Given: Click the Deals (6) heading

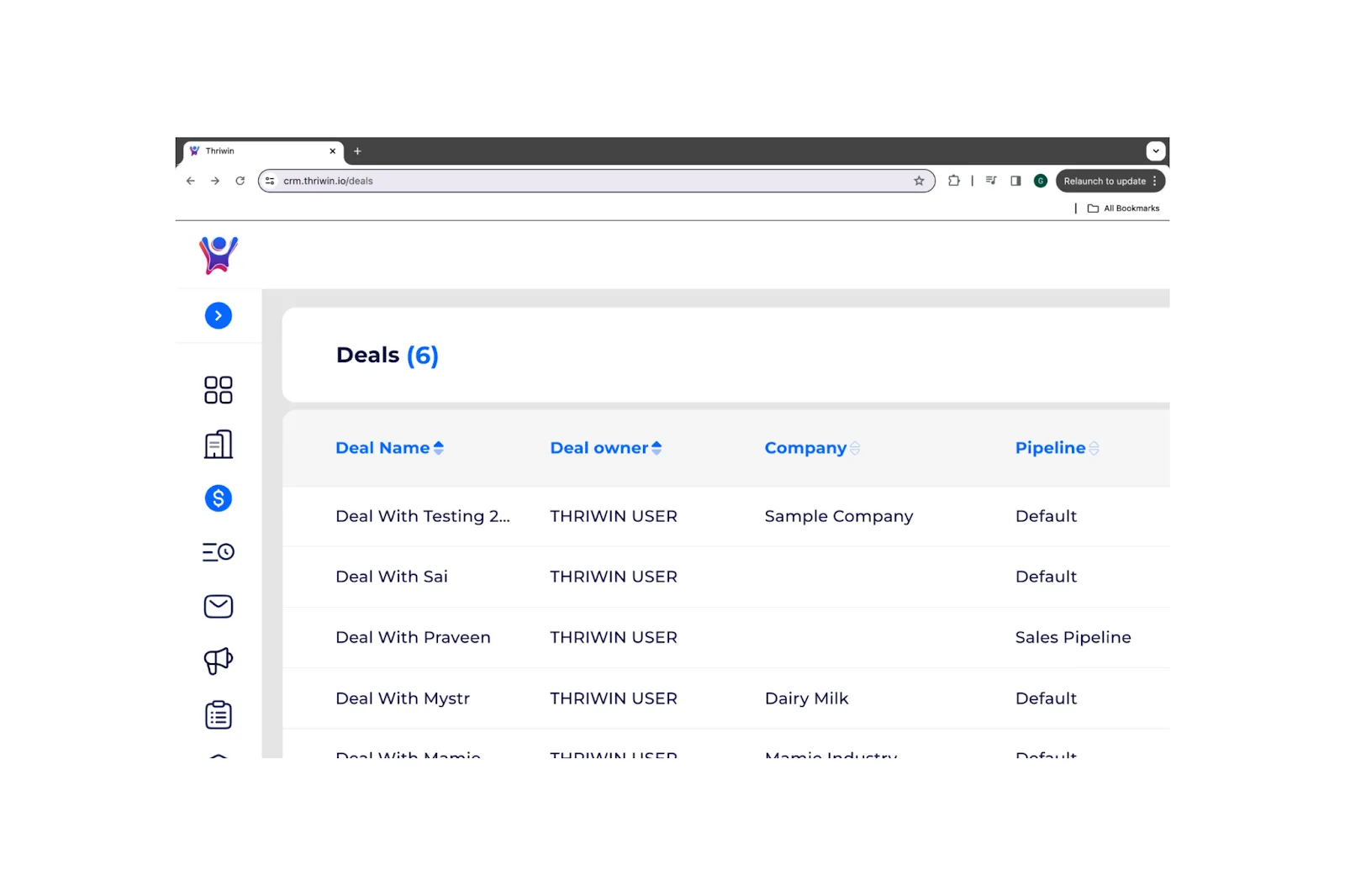Looking at the screenshot, I should 388,356.
